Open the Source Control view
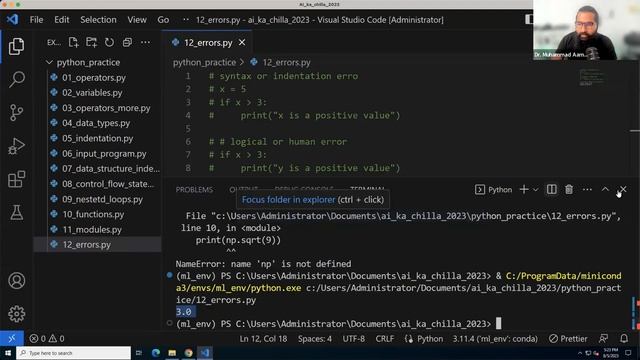640x360 pixels. pyautogui.click(x=16, y=112)
